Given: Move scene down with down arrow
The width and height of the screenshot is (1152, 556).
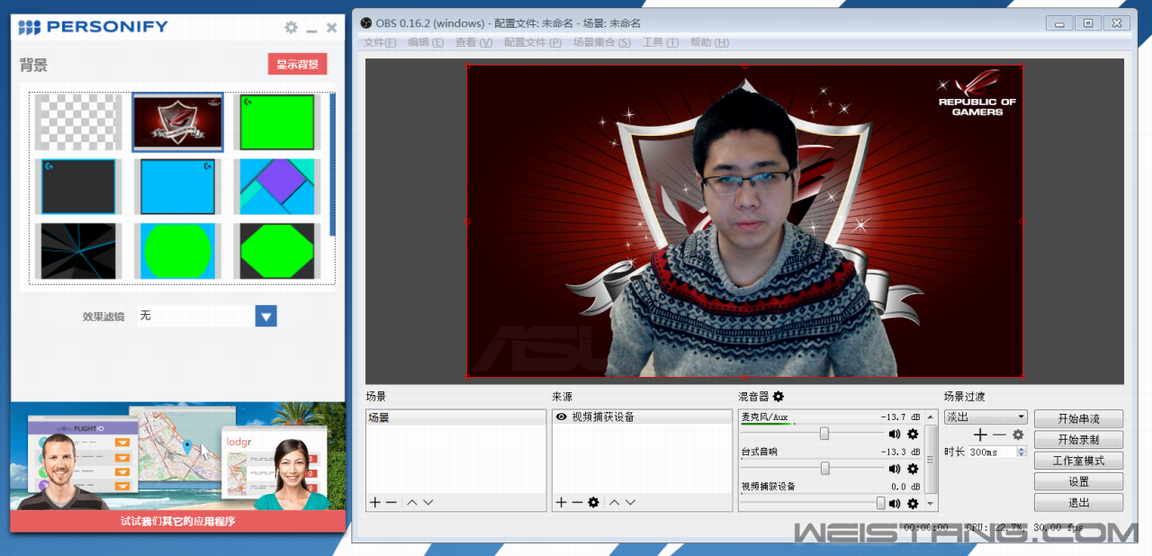Looking at the screenshot, I should tap(428, 502).
